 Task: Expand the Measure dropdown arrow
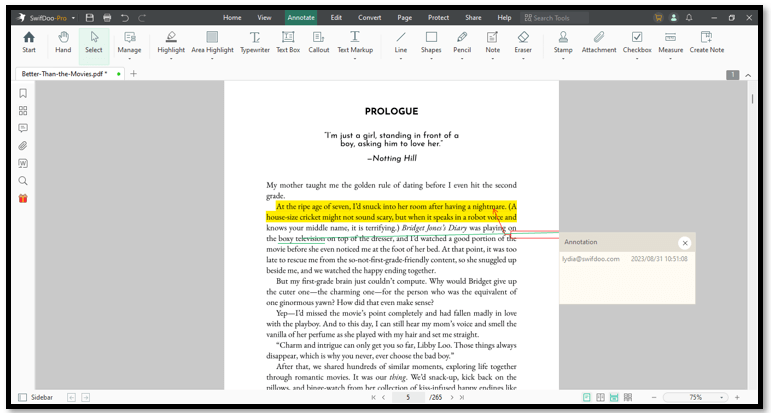click(x=671, y=59)
